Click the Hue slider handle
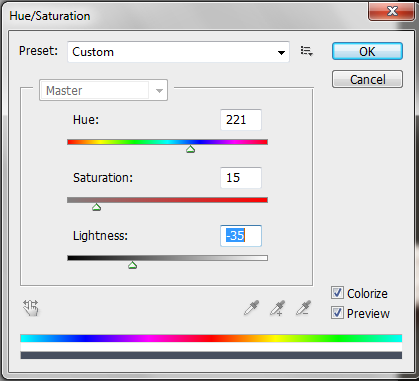Screen dimensions: 419x381 [191, 149]
